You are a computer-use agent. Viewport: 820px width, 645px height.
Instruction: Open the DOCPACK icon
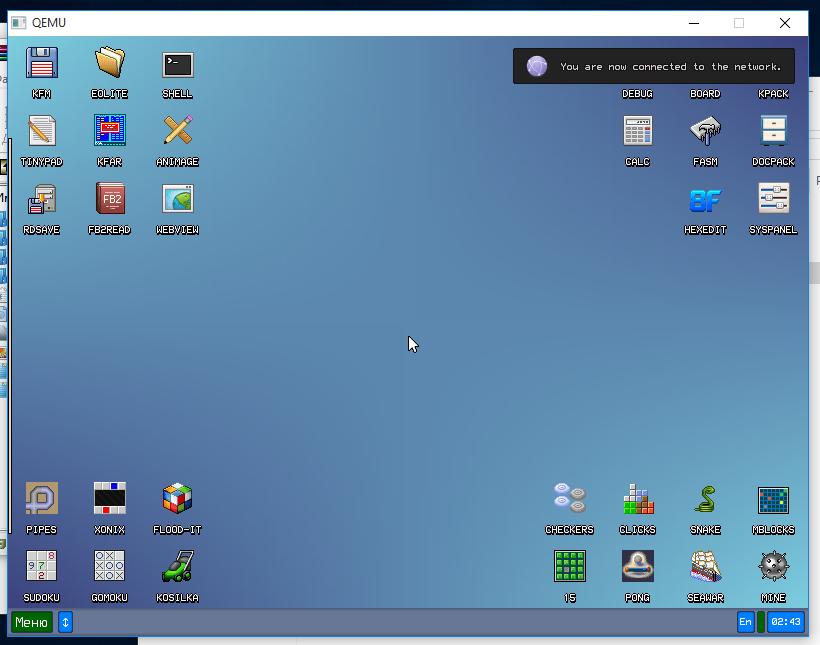pyautogui.click(x=773, y=131)
